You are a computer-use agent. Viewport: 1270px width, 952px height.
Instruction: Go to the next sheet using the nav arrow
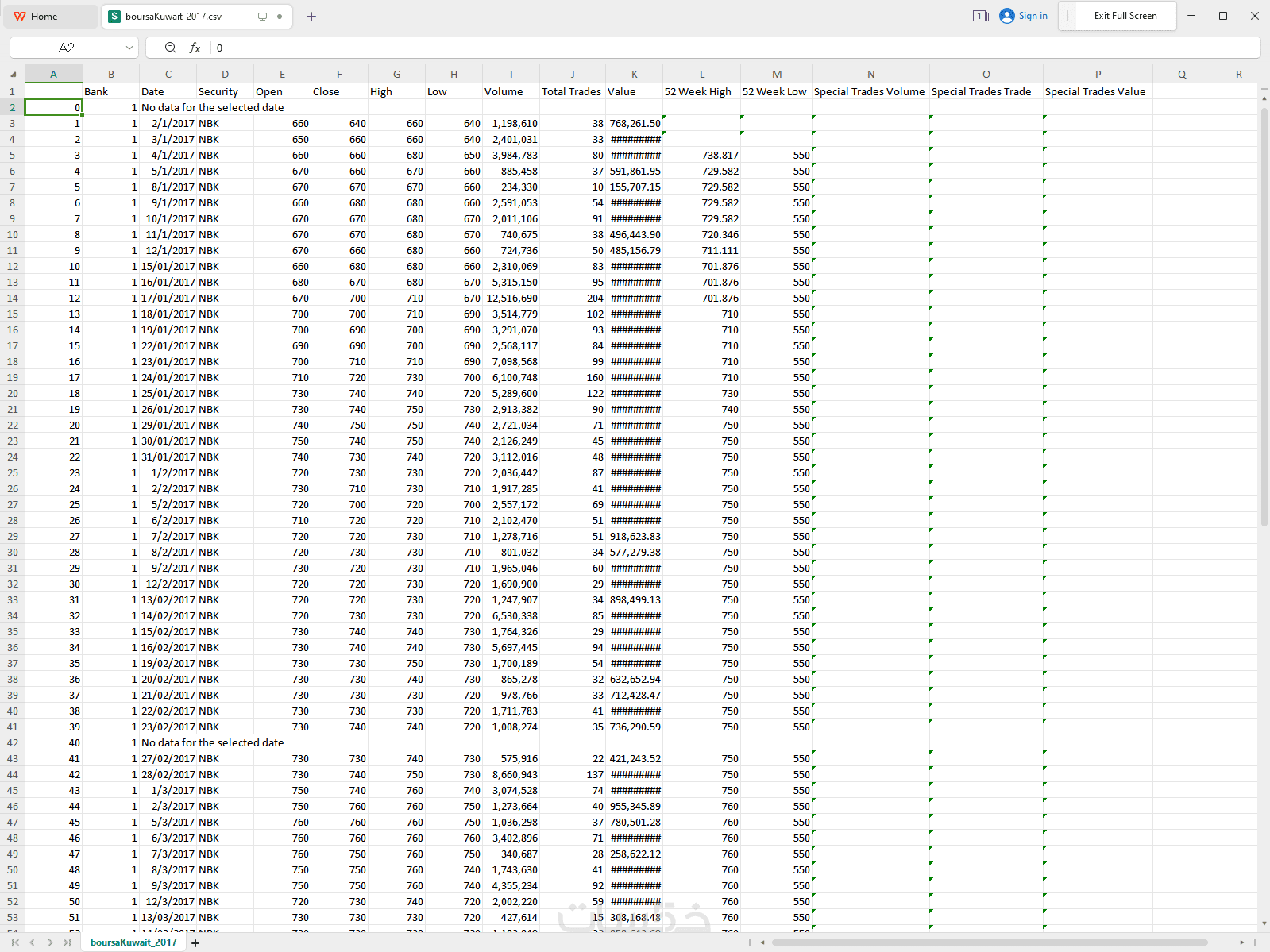pyautogui.click(x=50, y=942)
